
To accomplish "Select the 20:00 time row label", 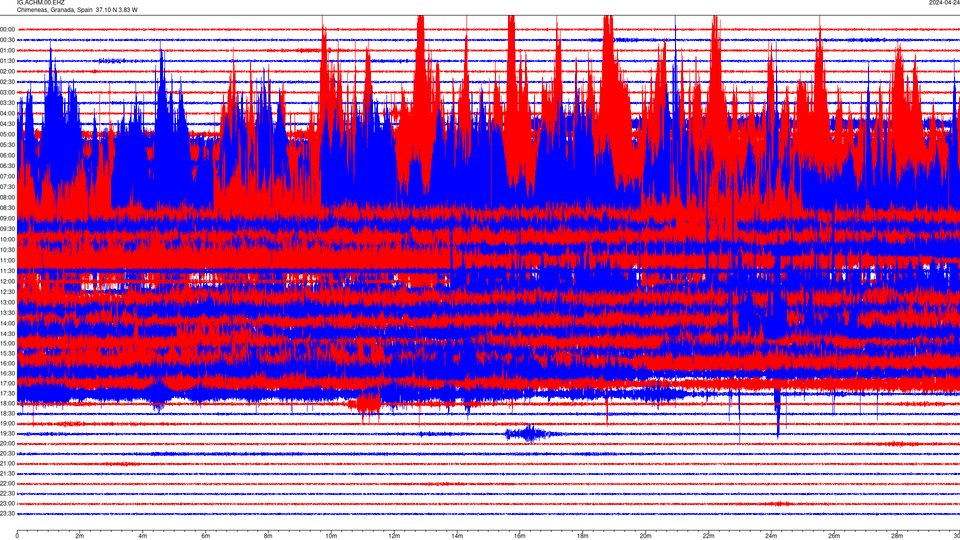I will (x=7, y=443).
